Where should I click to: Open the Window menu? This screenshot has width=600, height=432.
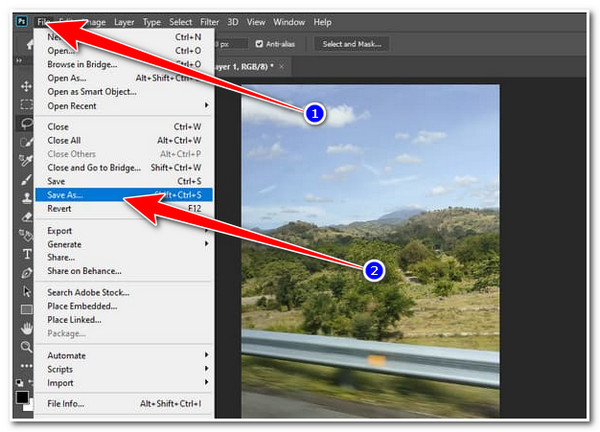[x=289, y=22]
